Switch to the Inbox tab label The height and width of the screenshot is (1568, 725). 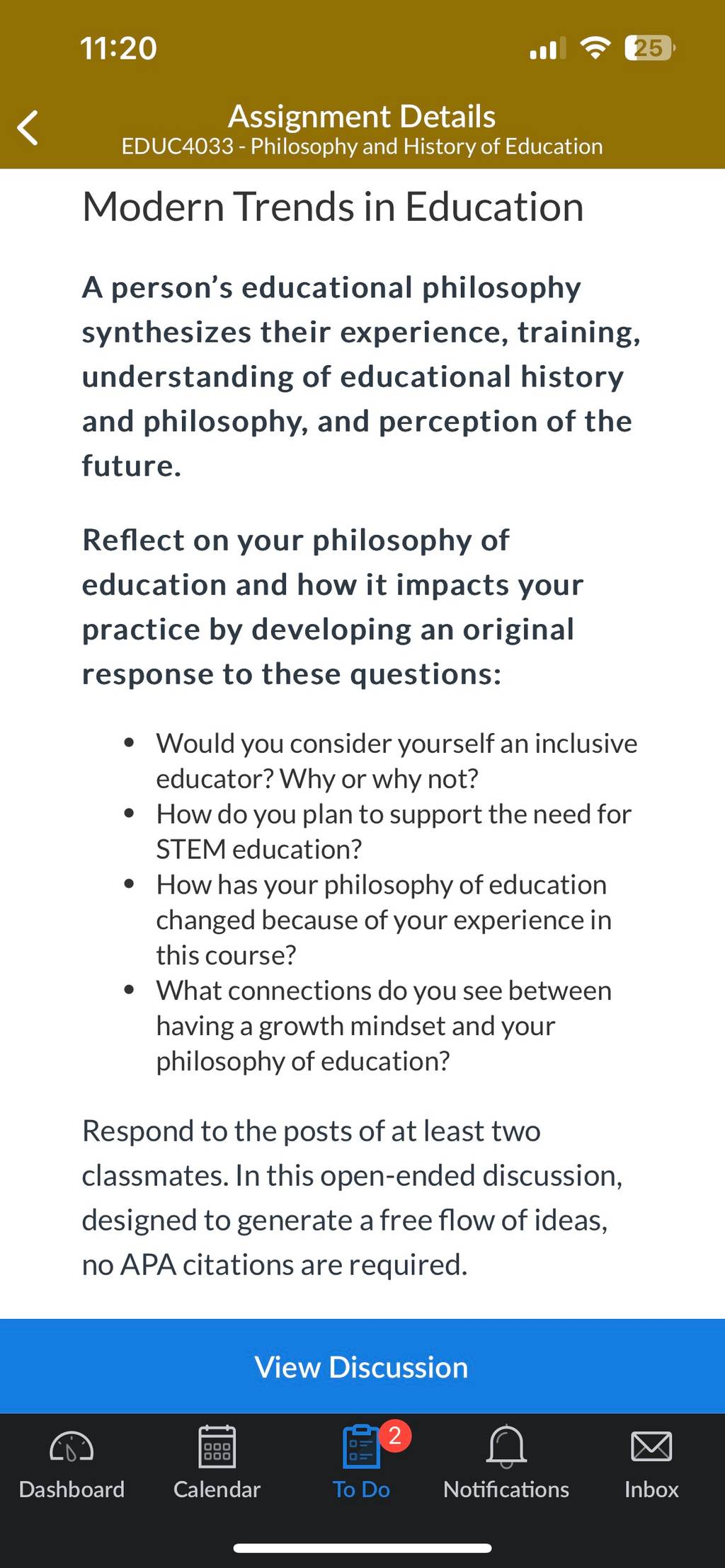pos(651,1489)
